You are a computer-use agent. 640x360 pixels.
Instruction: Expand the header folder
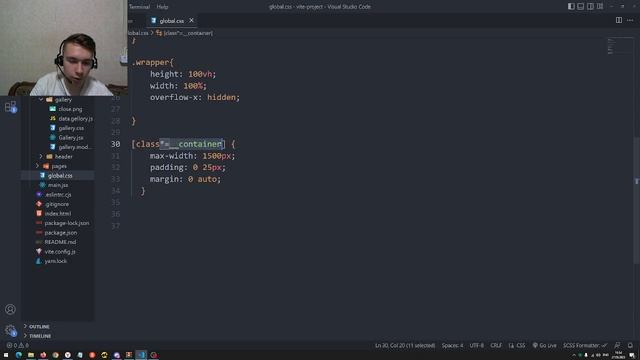tap(41, 156)
